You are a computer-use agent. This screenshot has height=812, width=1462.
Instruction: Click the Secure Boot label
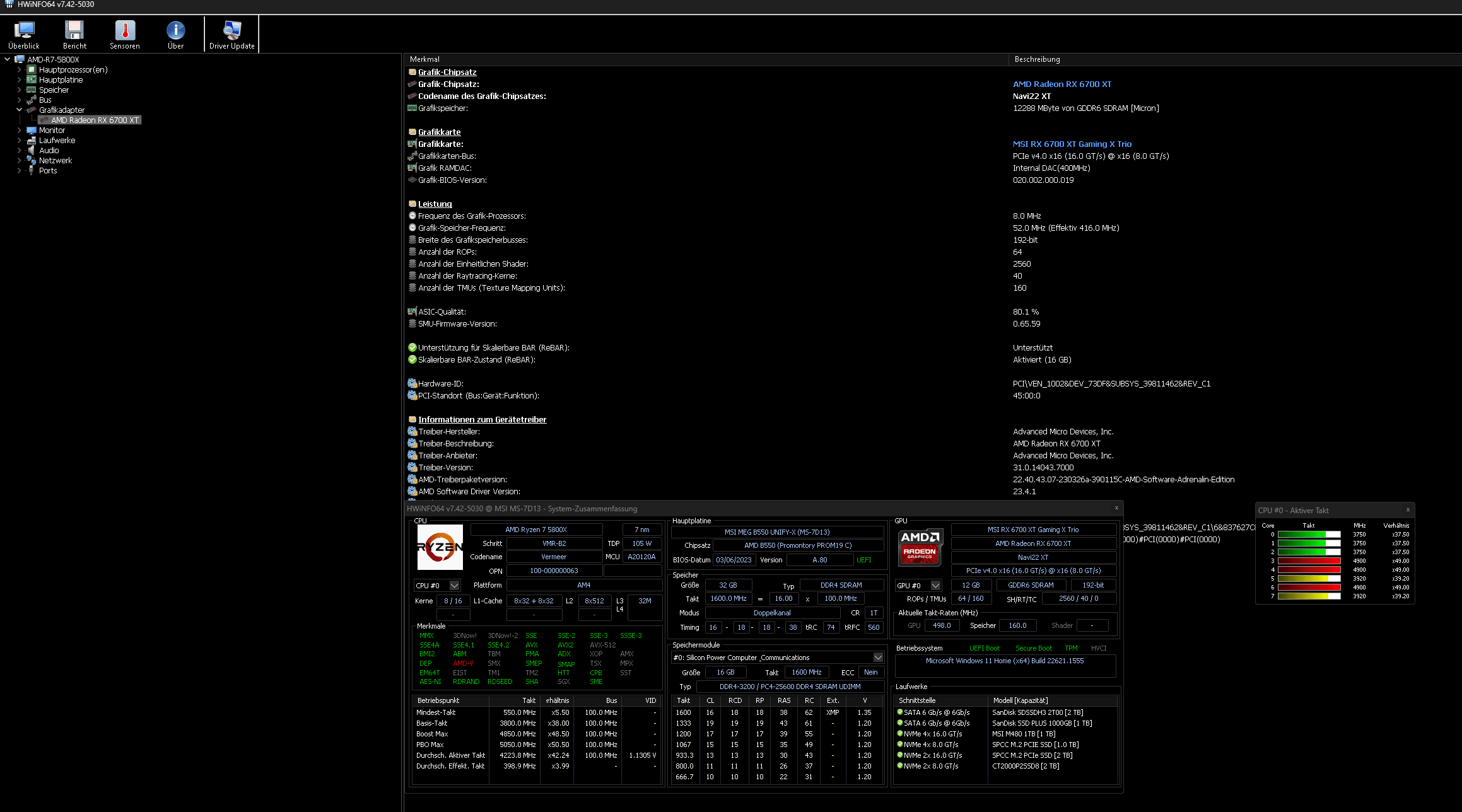[x=1033, y=649]
